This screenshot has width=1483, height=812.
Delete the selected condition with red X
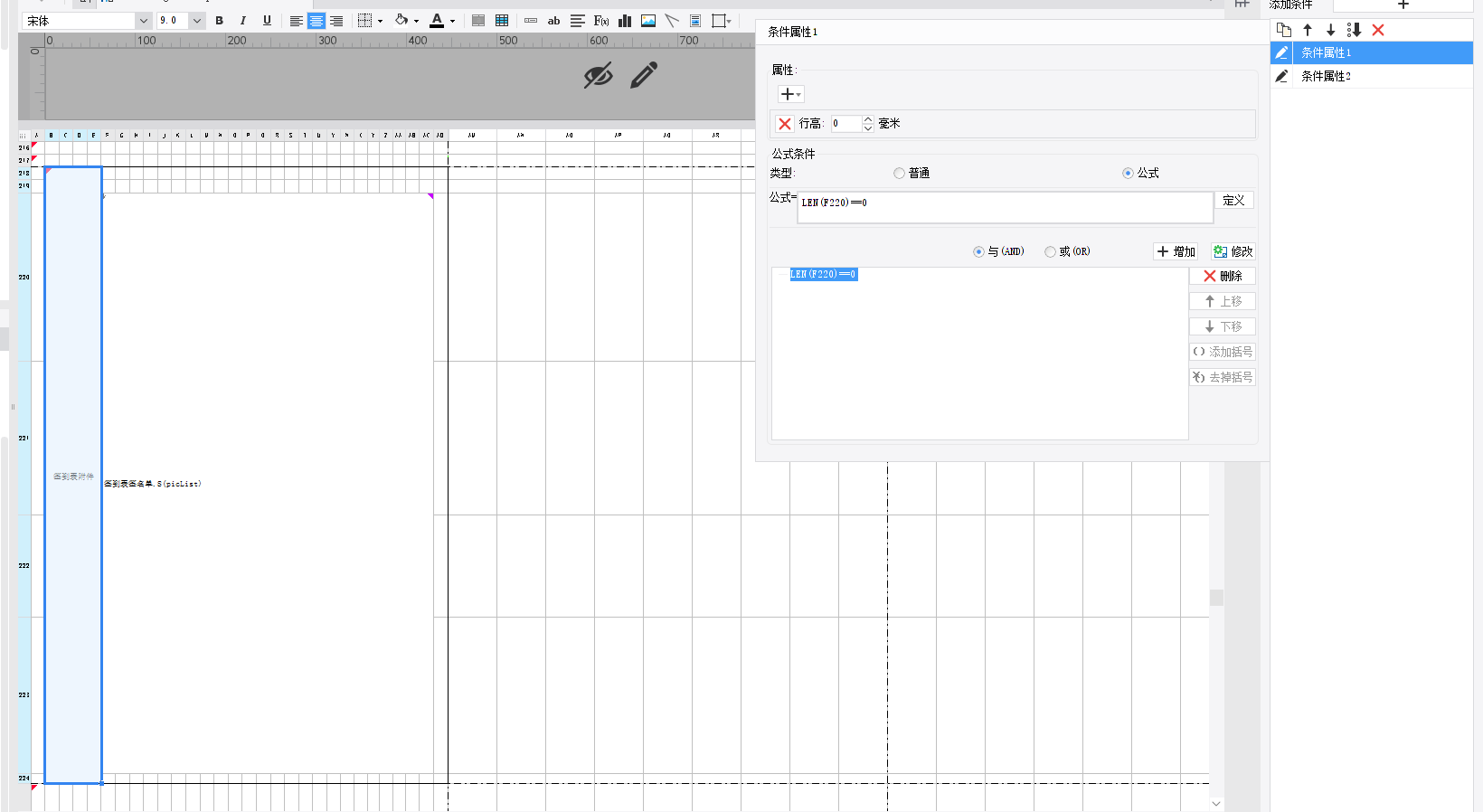(1378, 30)
